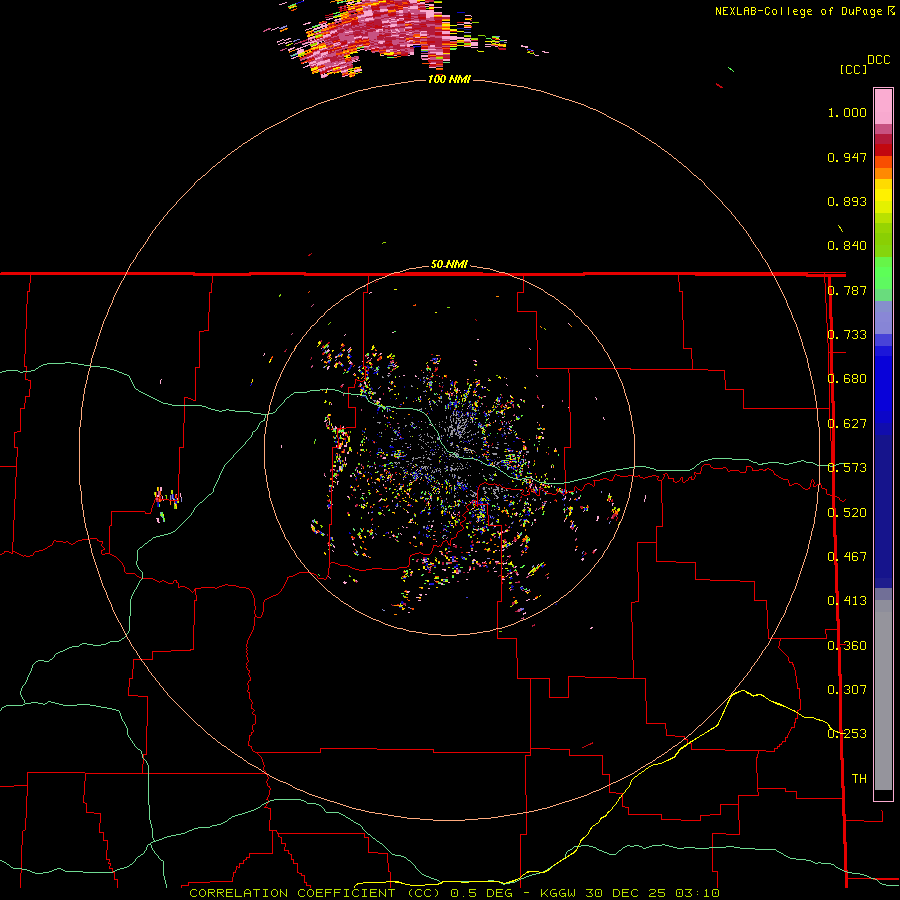Pick the light pink color band on legend

tap(883, 106)
